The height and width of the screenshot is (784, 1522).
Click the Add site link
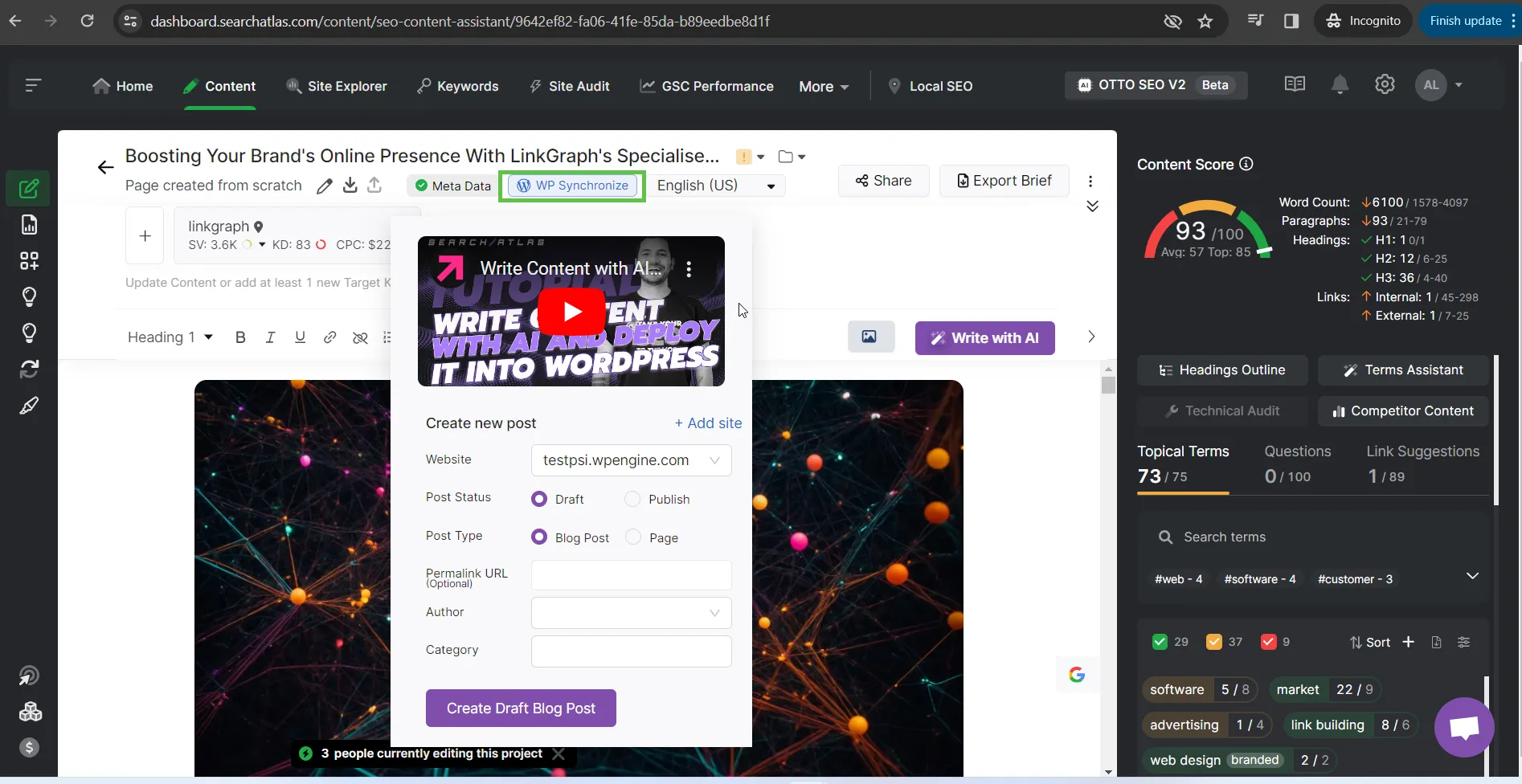pos(708,423)
